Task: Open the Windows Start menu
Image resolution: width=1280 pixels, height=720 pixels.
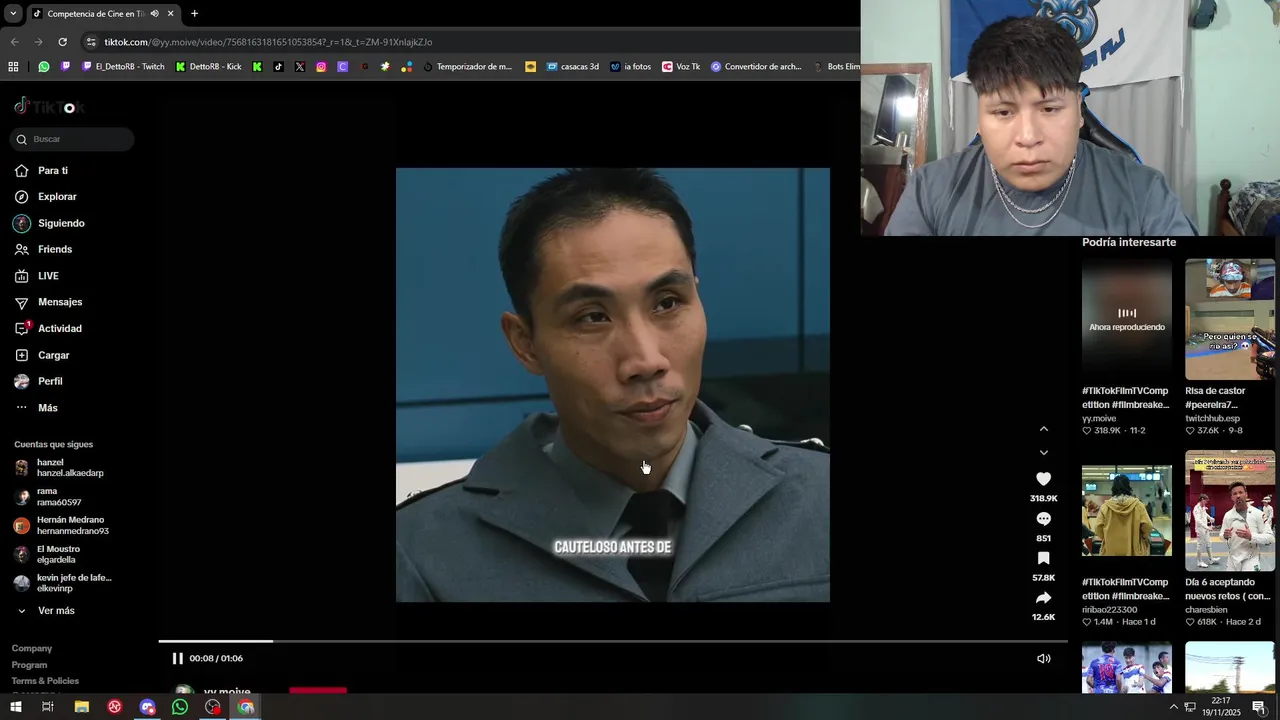Action: (x=15, y=707)
